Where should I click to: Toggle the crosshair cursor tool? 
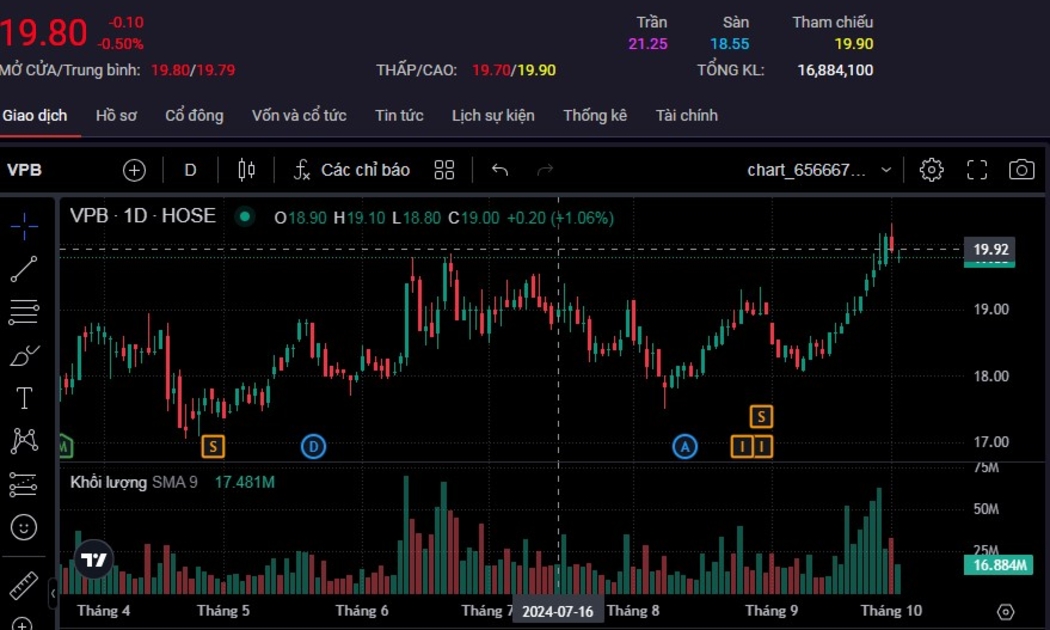tap(24, 226)
